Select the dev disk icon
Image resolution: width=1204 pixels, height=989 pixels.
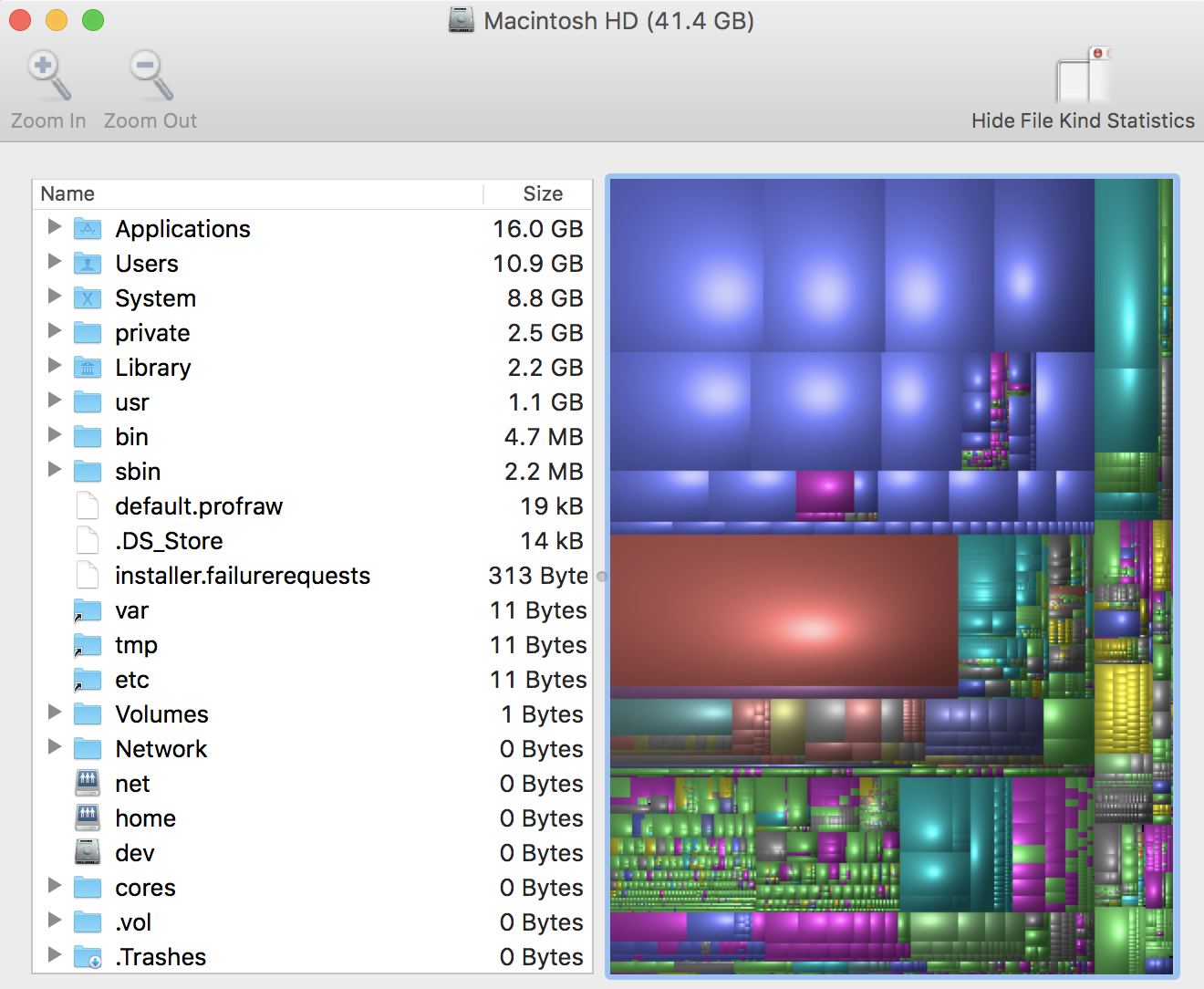point(88,852)
